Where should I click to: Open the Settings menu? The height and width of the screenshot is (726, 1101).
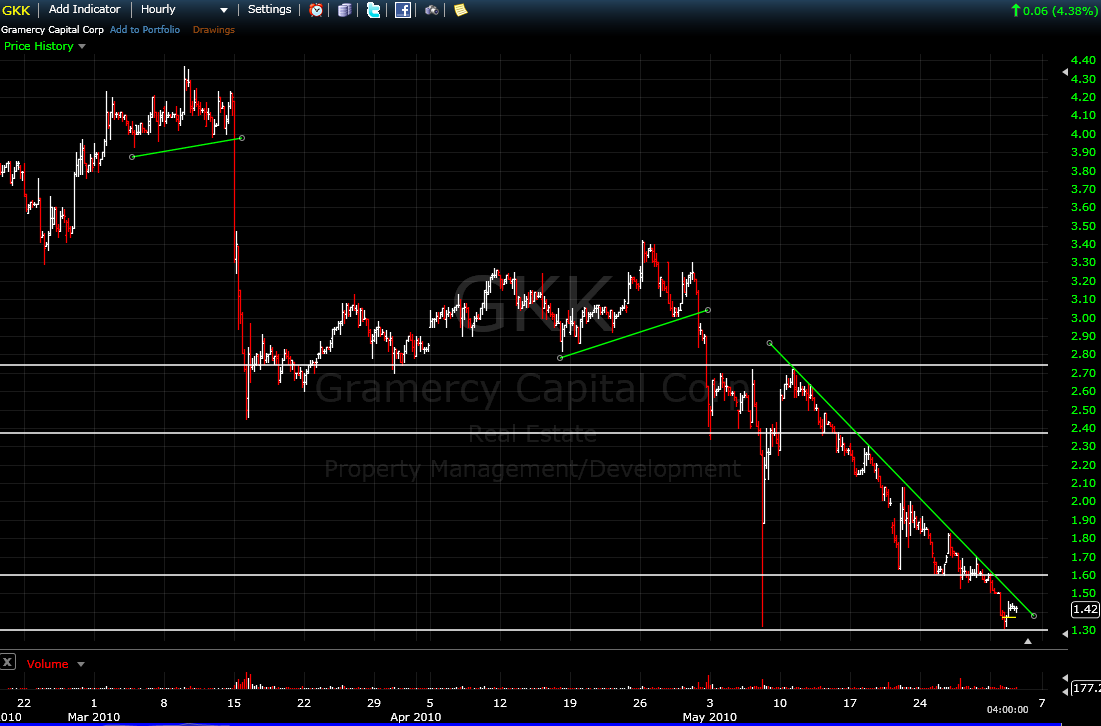coord(270,10)
